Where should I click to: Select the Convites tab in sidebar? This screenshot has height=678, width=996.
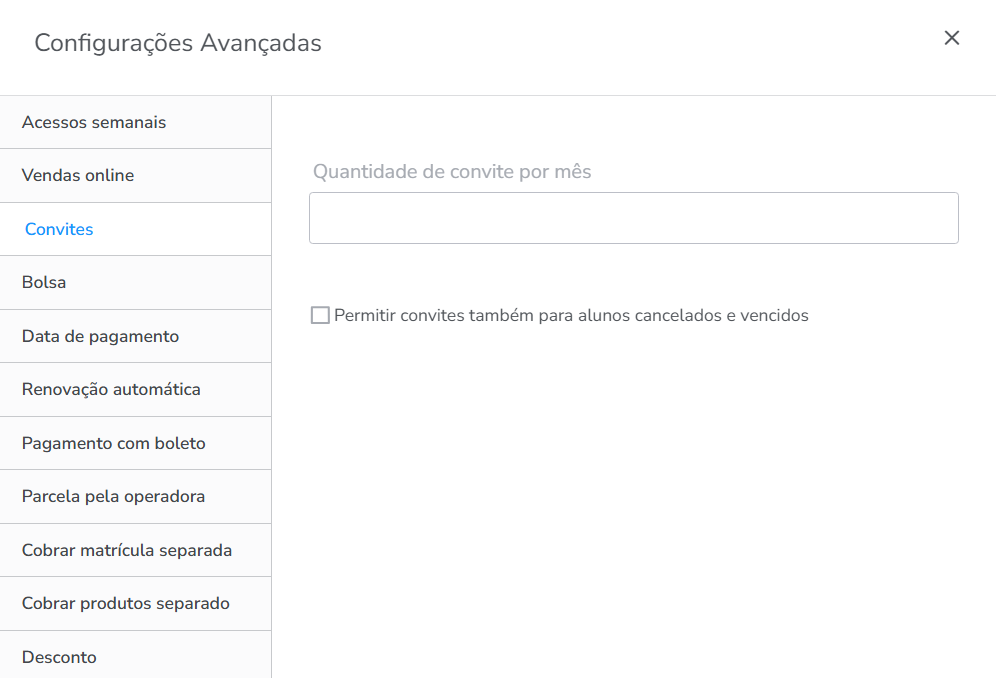click(59, 229)
